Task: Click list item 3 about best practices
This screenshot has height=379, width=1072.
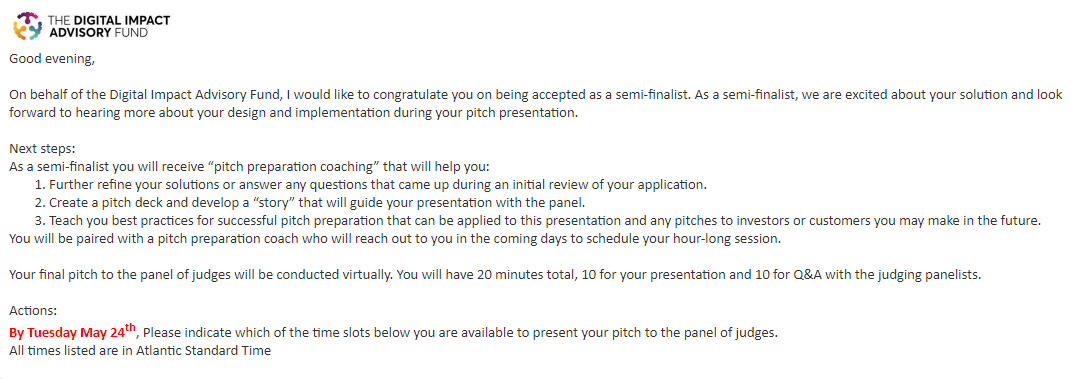Action: pos(537,221)
